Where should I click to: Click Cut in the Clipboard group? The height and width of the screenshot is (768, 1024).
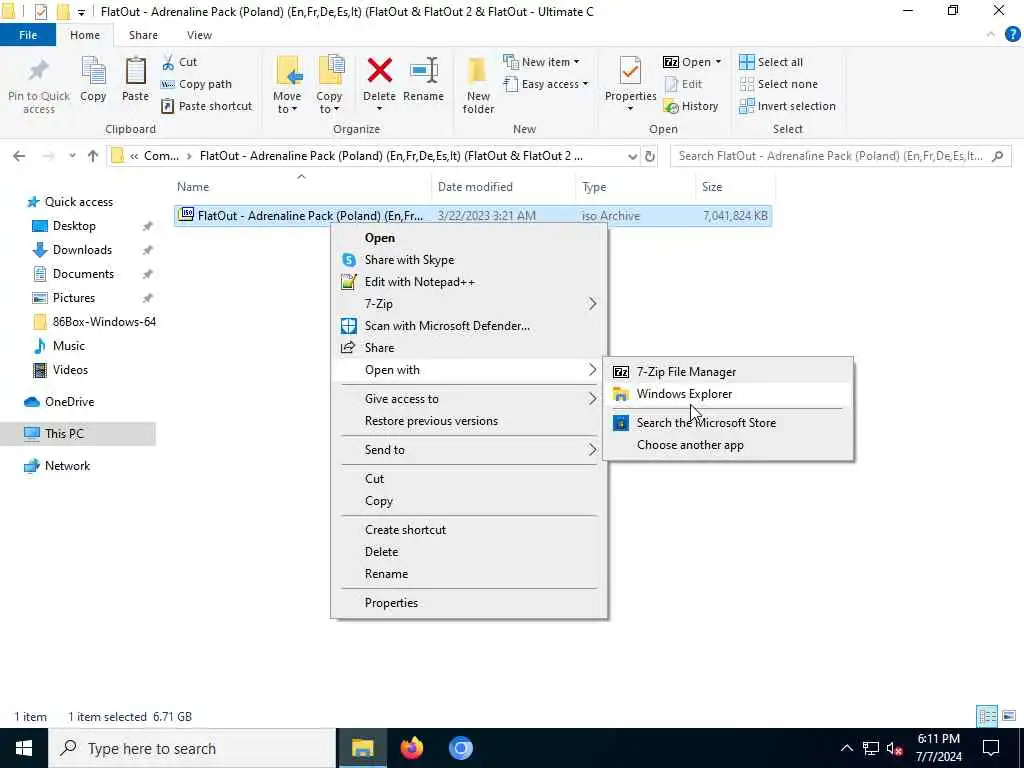tap(179, 62)
